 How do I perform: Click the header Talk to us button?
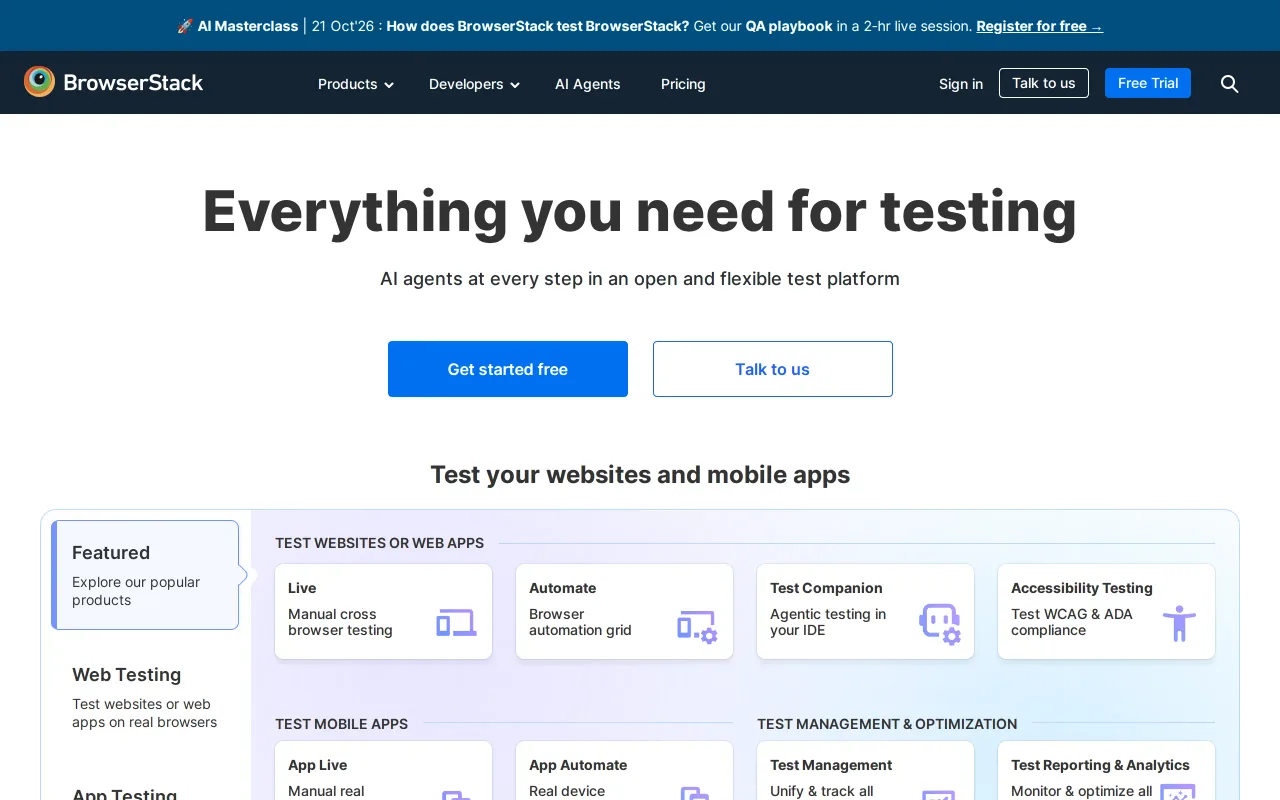pos(1044,83)
